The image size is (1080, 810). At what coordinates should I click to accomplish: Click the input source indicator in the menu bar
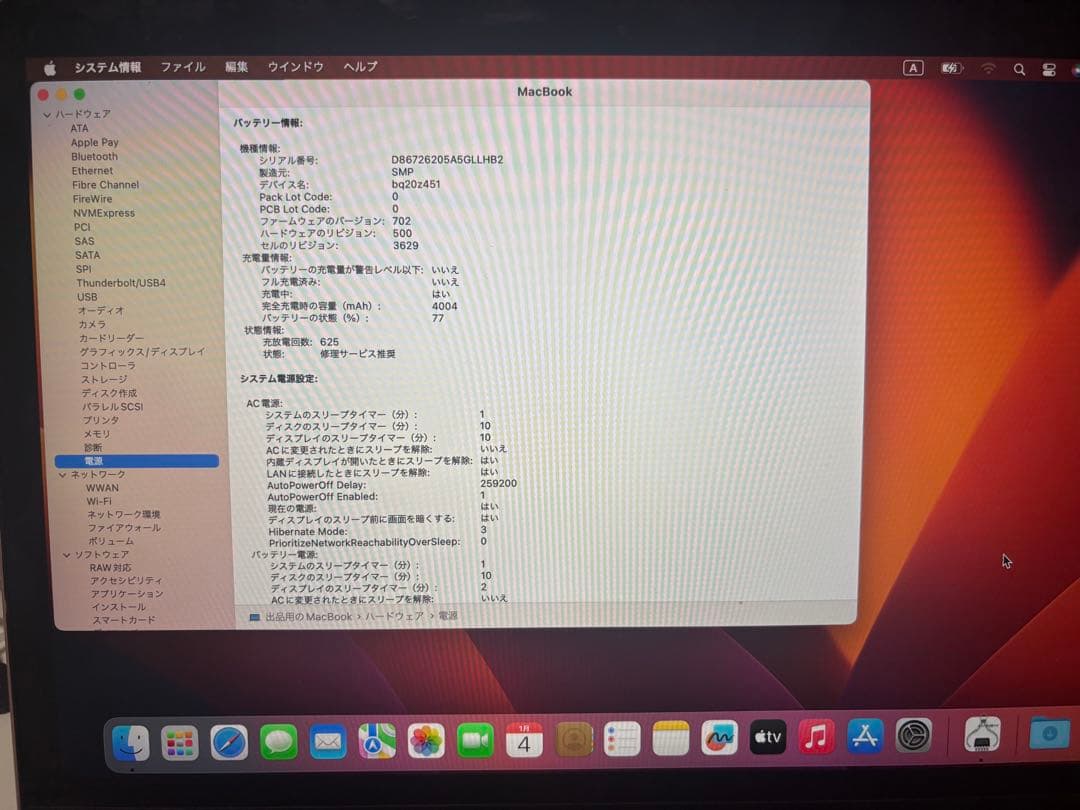coord(913,68)
